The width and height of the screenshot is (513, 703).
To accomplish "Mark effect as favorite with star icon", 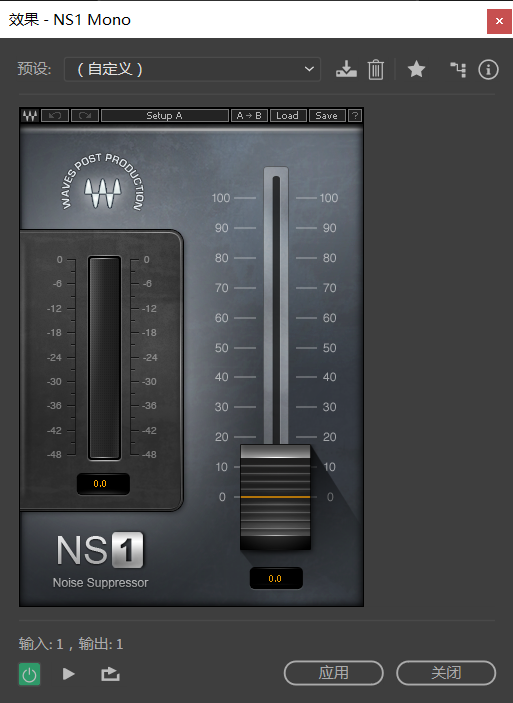I will 416,69.
